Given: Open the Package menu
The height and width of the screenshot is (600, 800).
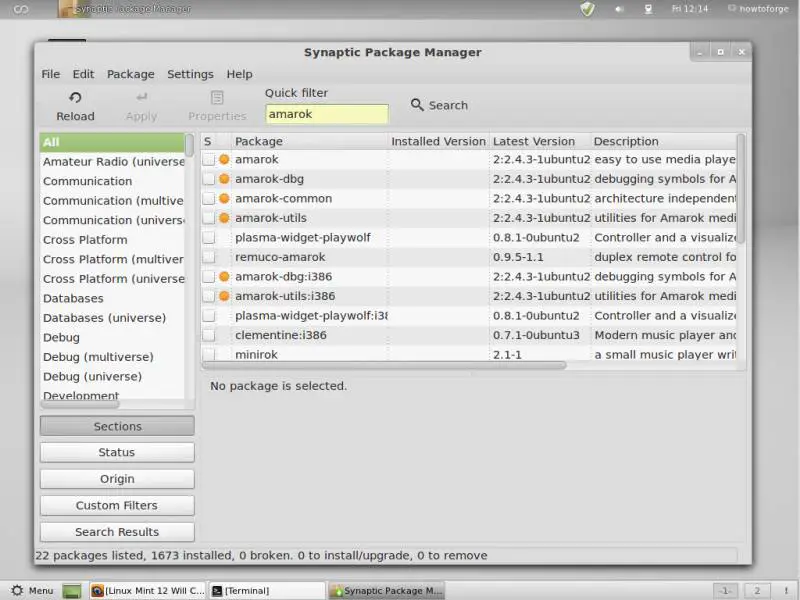Looking at the screenshot, I should 130,74.
